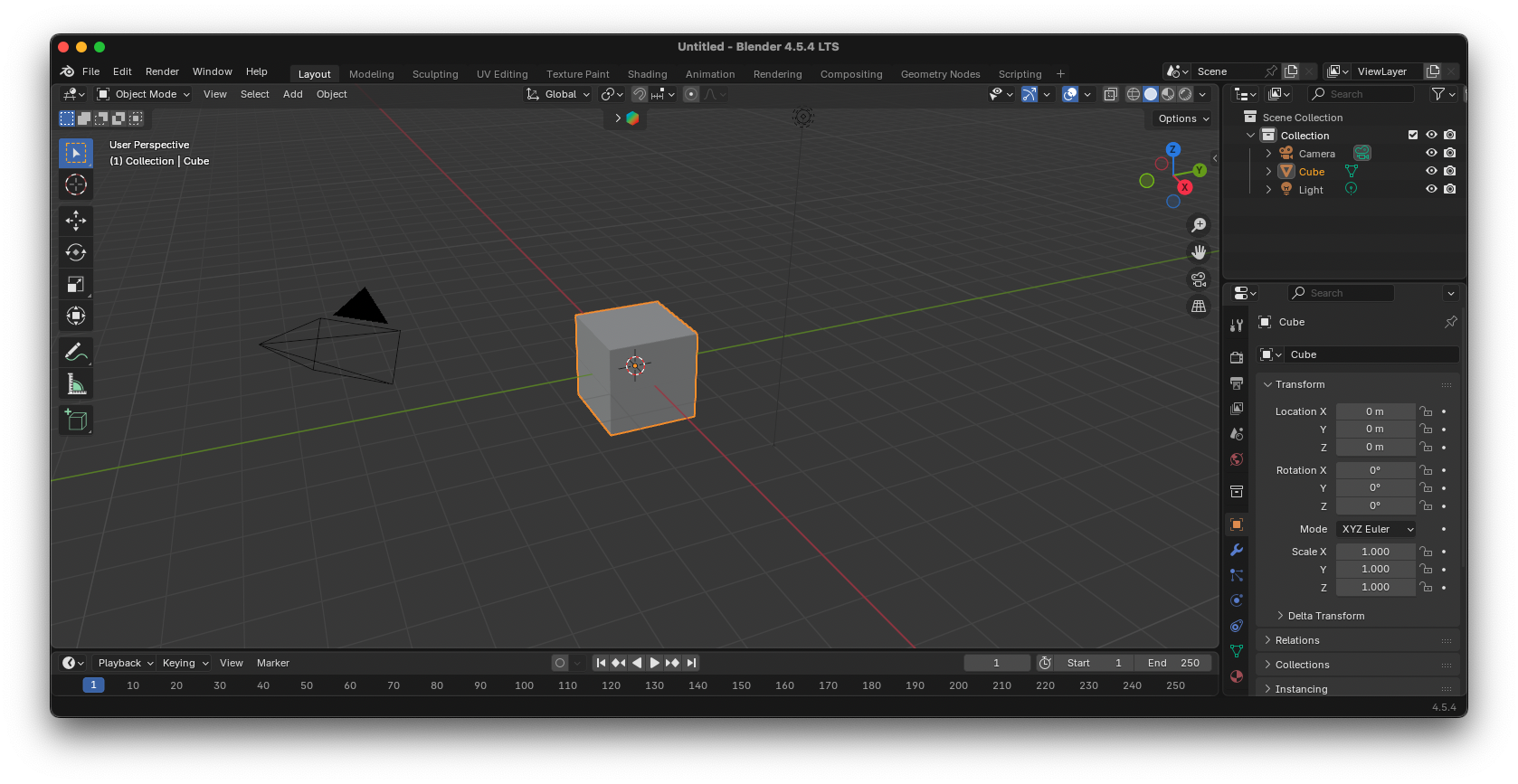Viewport: 1518px width, 784px height.
Task: Activate the Scale tool
Action: pos(76,284)
